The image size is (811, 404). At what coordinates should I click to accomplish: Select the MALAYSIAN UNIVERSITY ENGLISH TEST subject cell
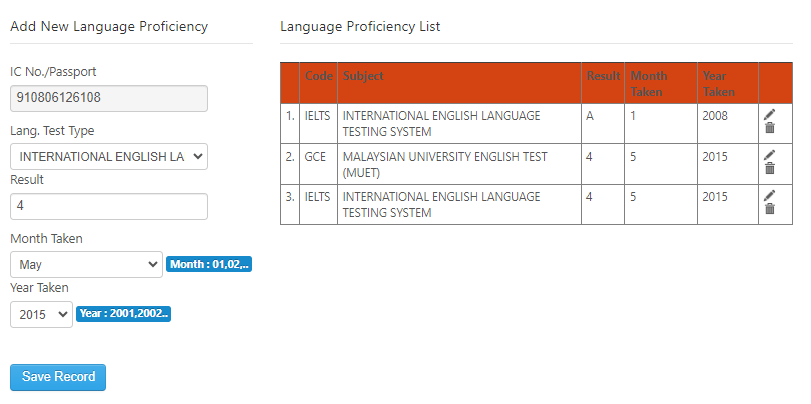(x=458, y=164)
